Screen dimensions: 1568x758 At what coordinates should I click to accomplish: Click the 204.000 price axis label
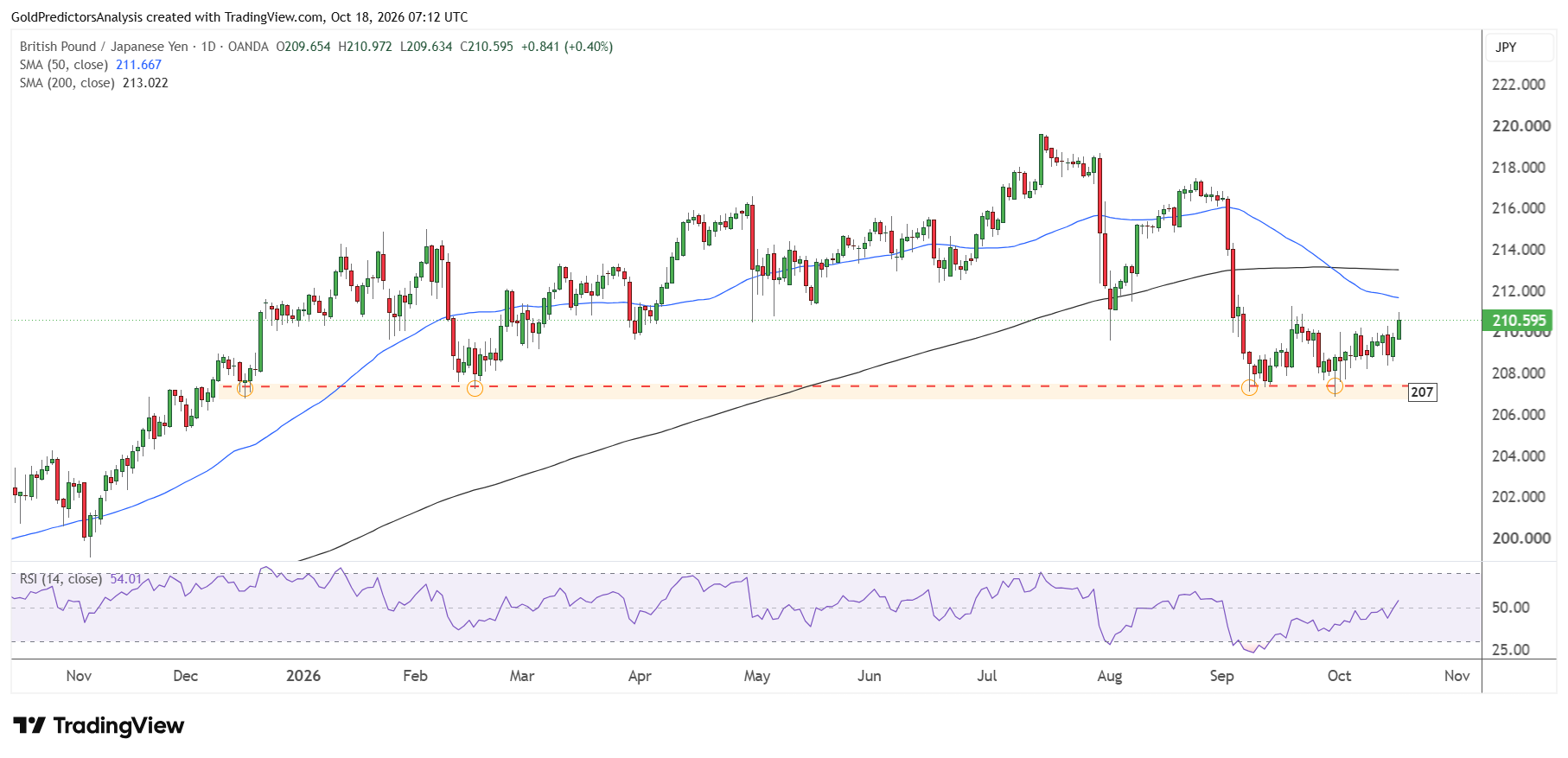click(1519, 456)
